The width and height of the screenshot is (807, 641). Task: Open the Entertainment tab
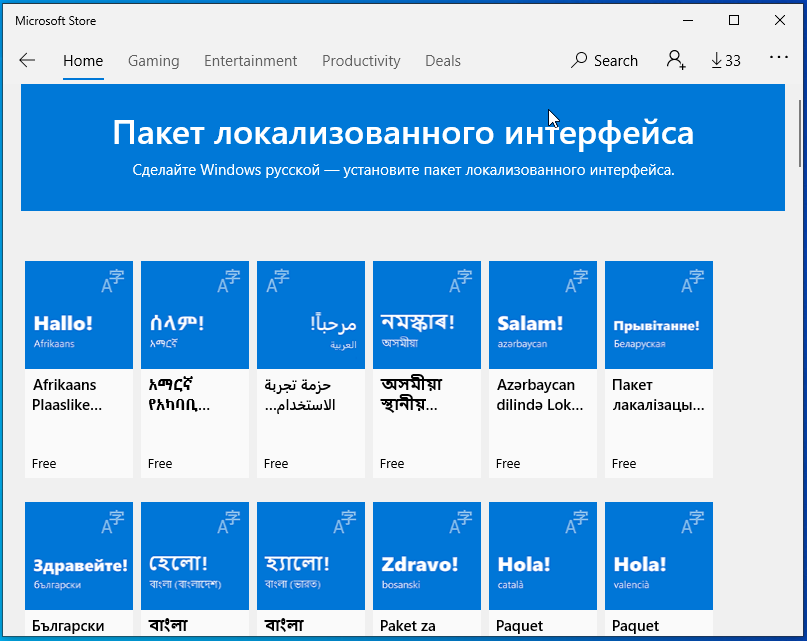point(250,61)
